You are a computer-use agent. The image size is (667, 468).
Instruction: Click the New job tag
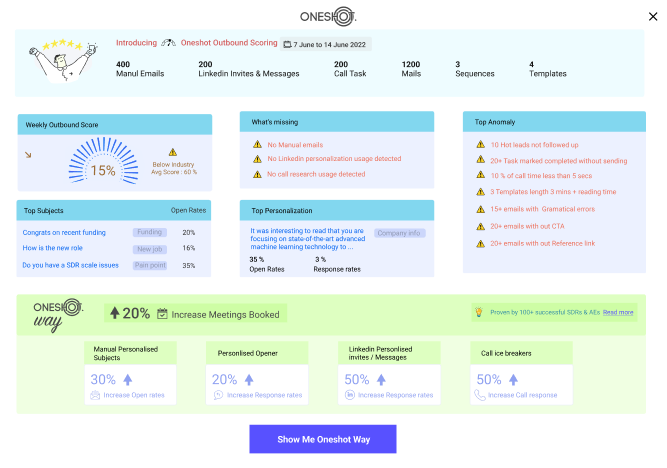(150, 249)
